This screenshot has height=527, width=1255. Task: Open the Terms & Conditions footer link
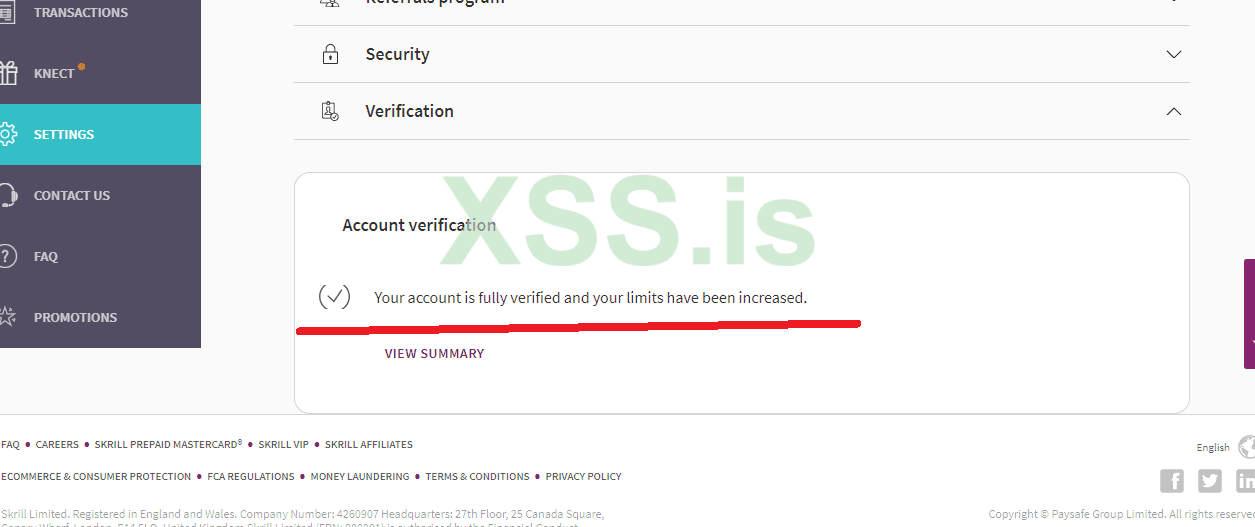coord(477,476)
